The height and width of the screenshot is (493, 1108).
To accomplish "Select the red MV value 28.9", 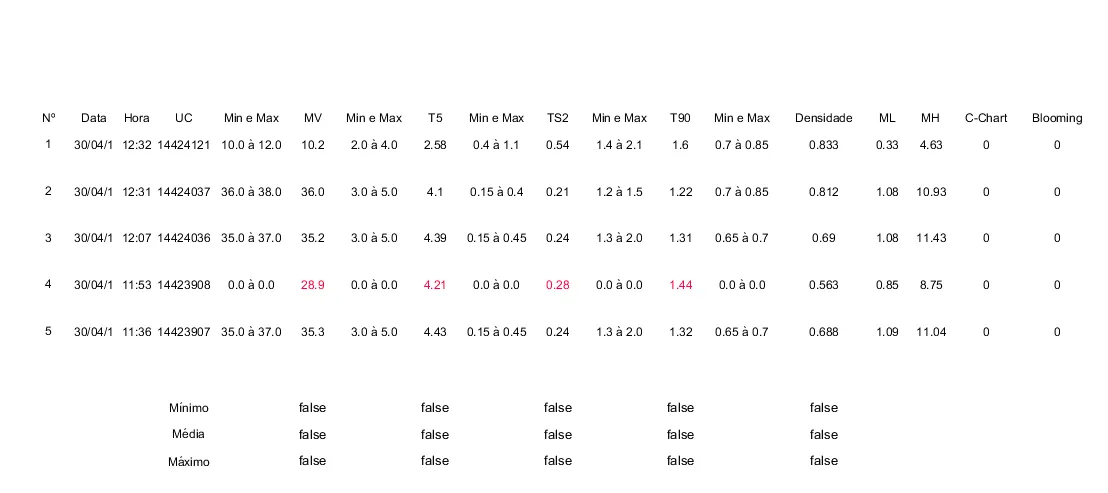I will pos(313,285).
